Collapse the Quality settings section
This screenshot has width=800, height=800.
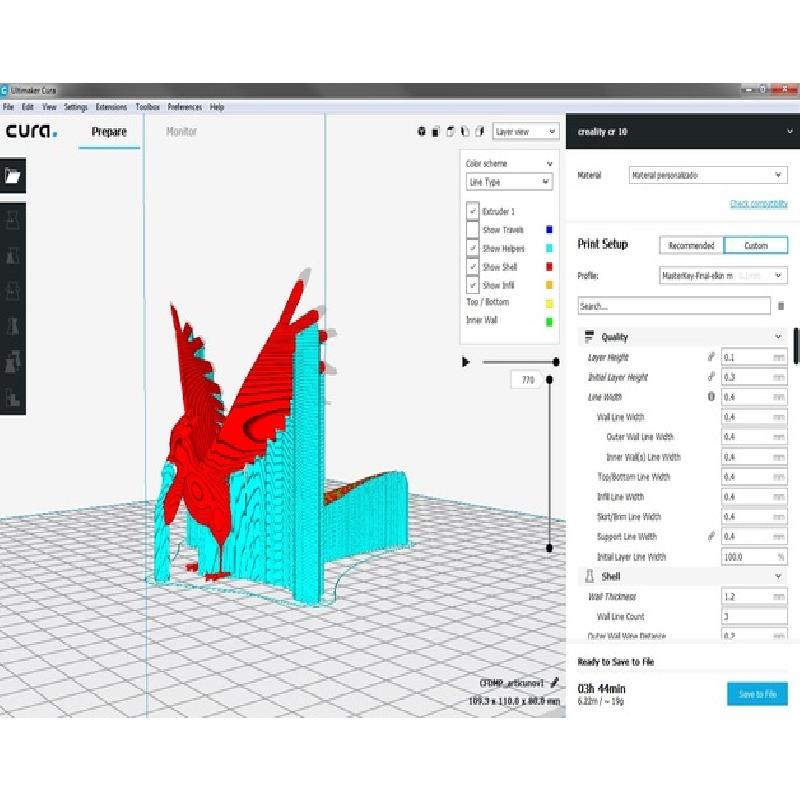point(778,337)
